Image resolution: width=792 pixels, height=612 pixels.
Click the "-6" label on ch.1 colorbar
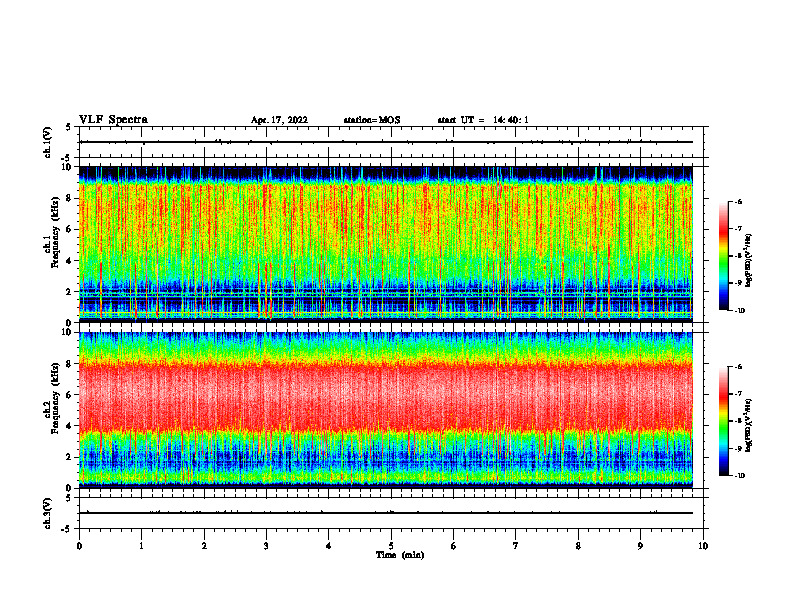[739, 201]
